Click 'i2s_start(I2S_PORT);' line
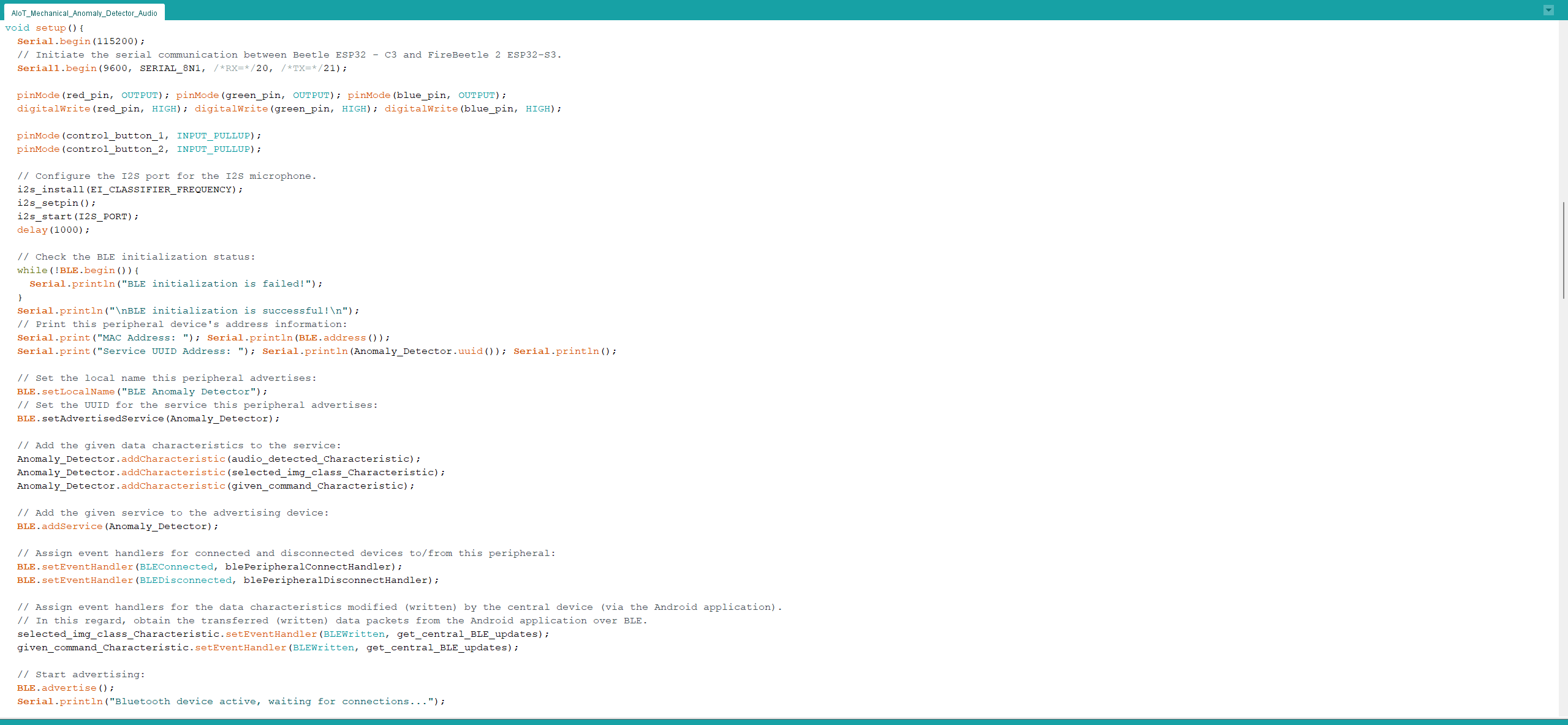1568x725 pixels. (78, 216)
